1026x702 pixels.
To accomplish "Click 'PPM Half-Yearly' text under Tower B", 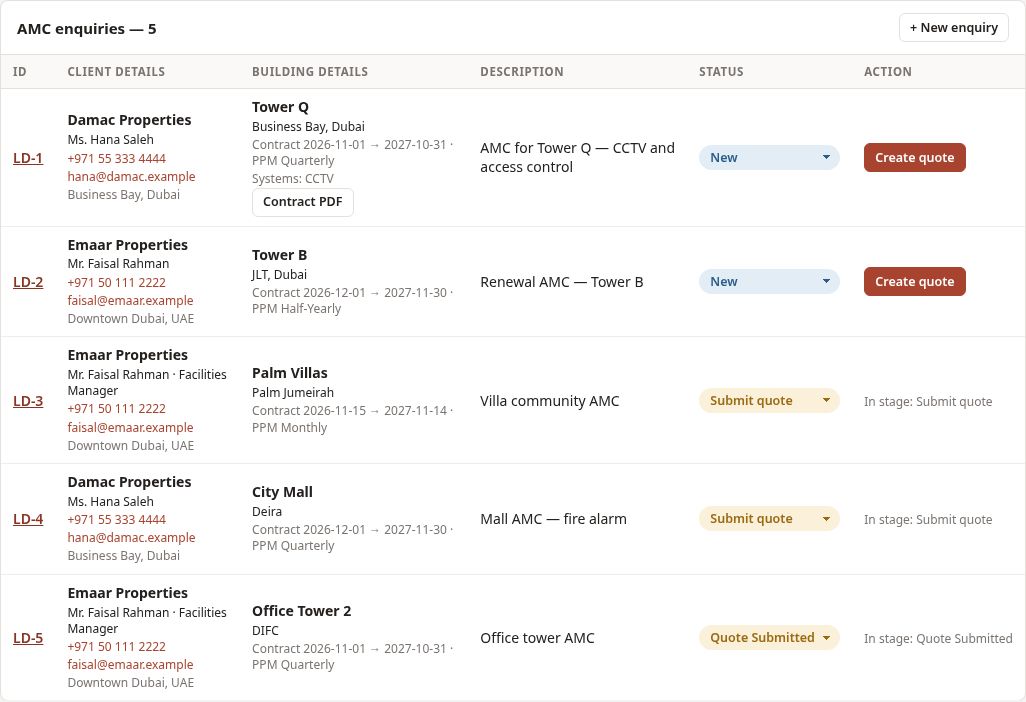I will tap(296, 309).
